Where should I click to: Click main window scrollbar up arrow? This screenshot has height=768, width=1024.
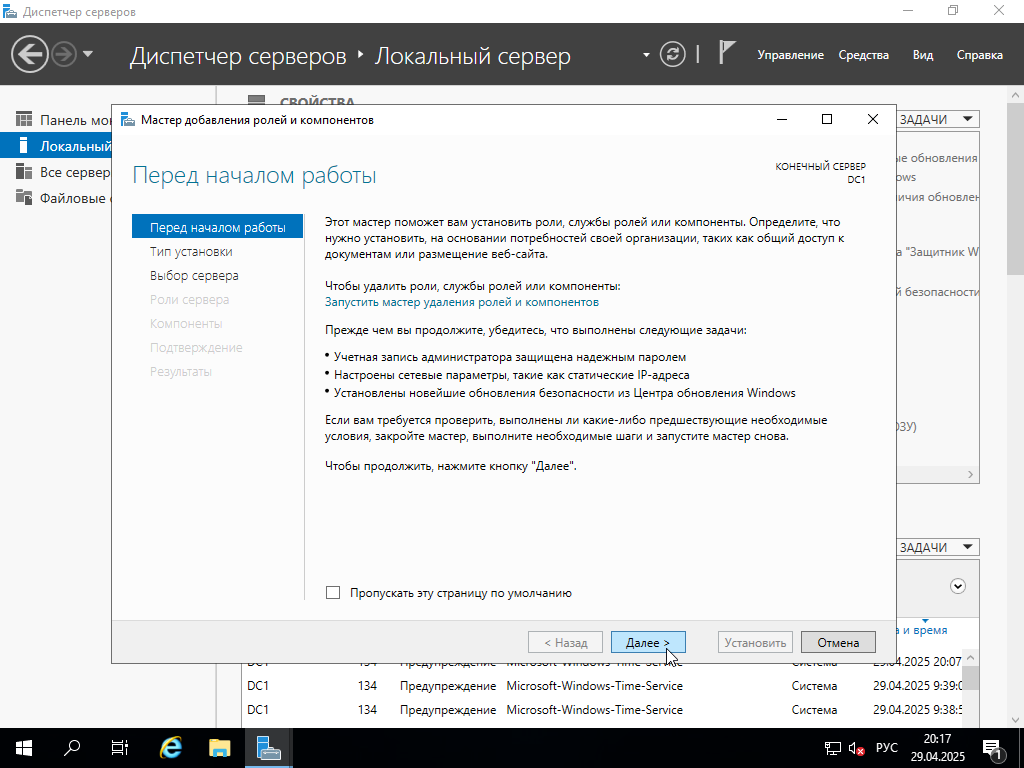[x=1016, y=95]
